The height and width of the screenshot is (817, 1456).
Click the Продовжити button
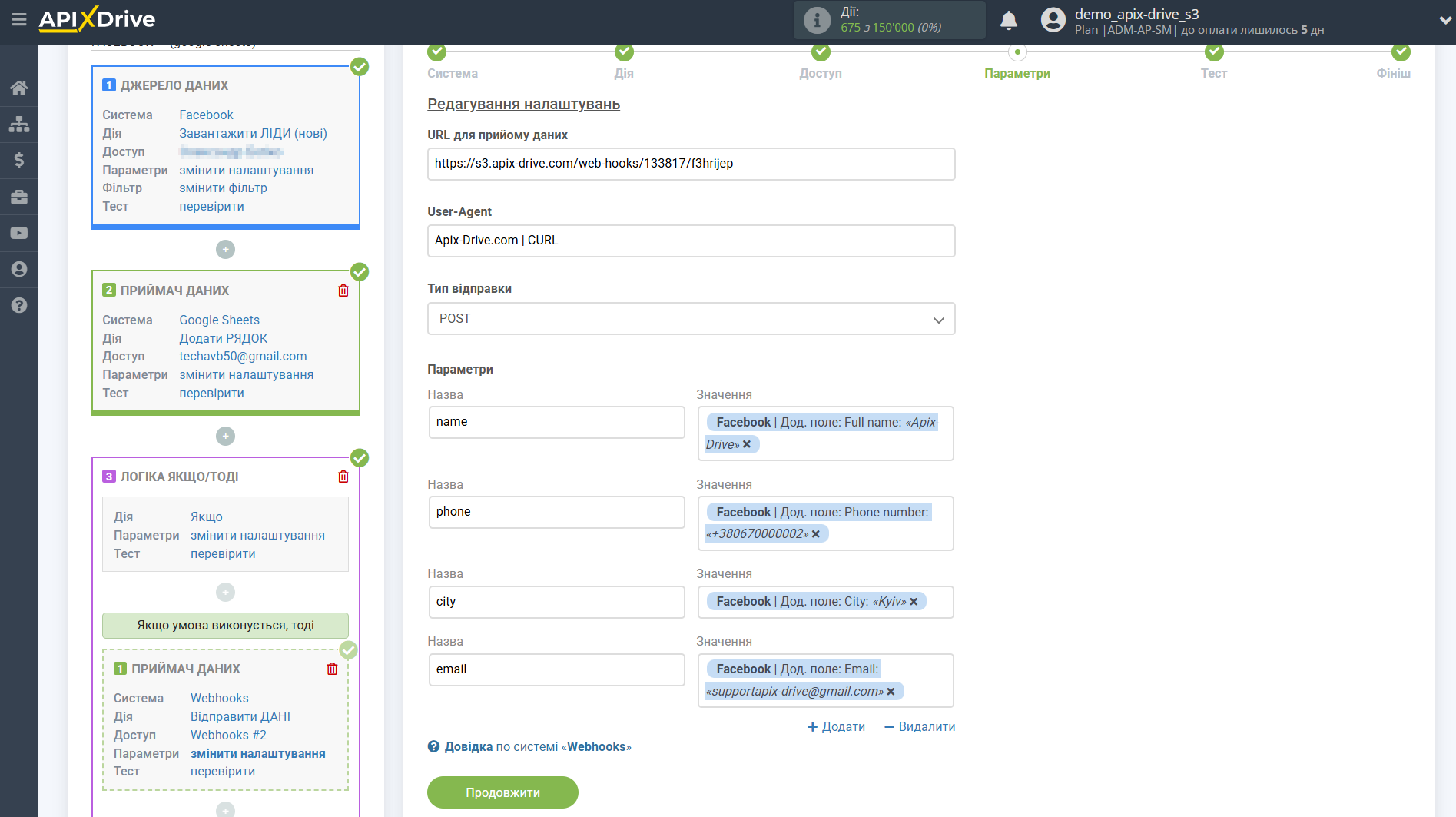point(502,792)
